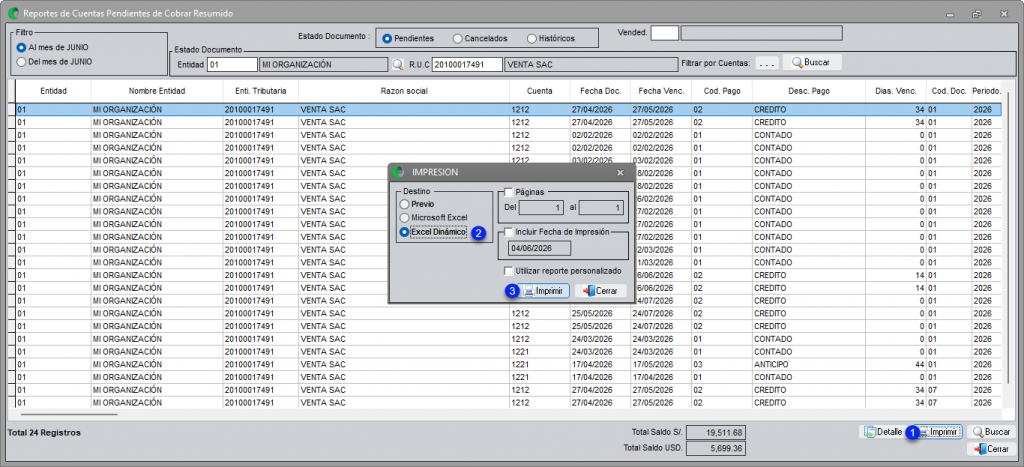The width and height of the screenshot is (1024, 467).
Task: Click Imprimir button in IMPRESION dialog
Action: click(545, 291)
